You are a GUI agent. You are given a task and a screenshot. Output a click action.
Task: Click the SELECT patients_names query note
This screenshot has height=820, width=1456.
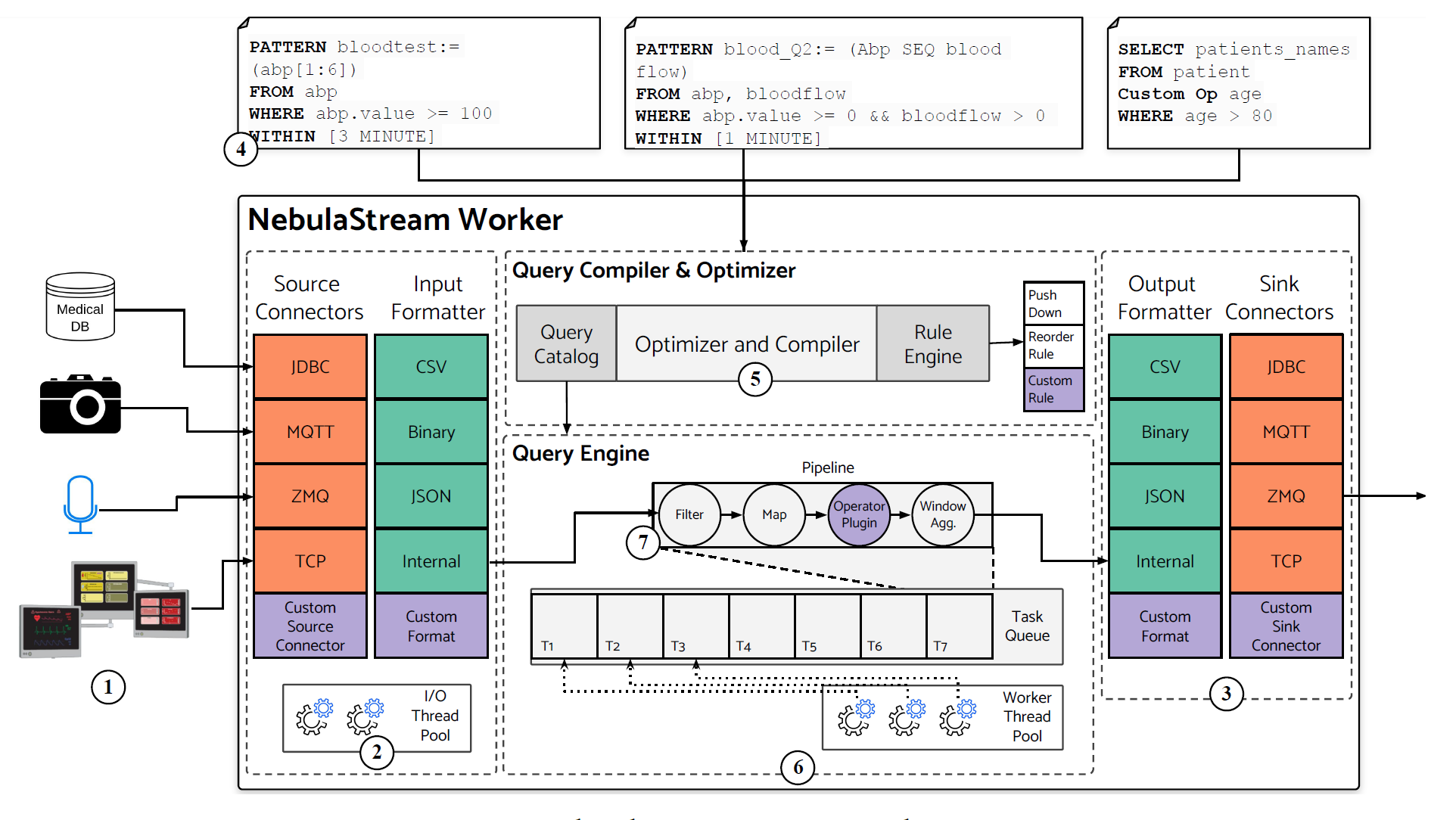pyautogui.click(x=1238, y=83)
